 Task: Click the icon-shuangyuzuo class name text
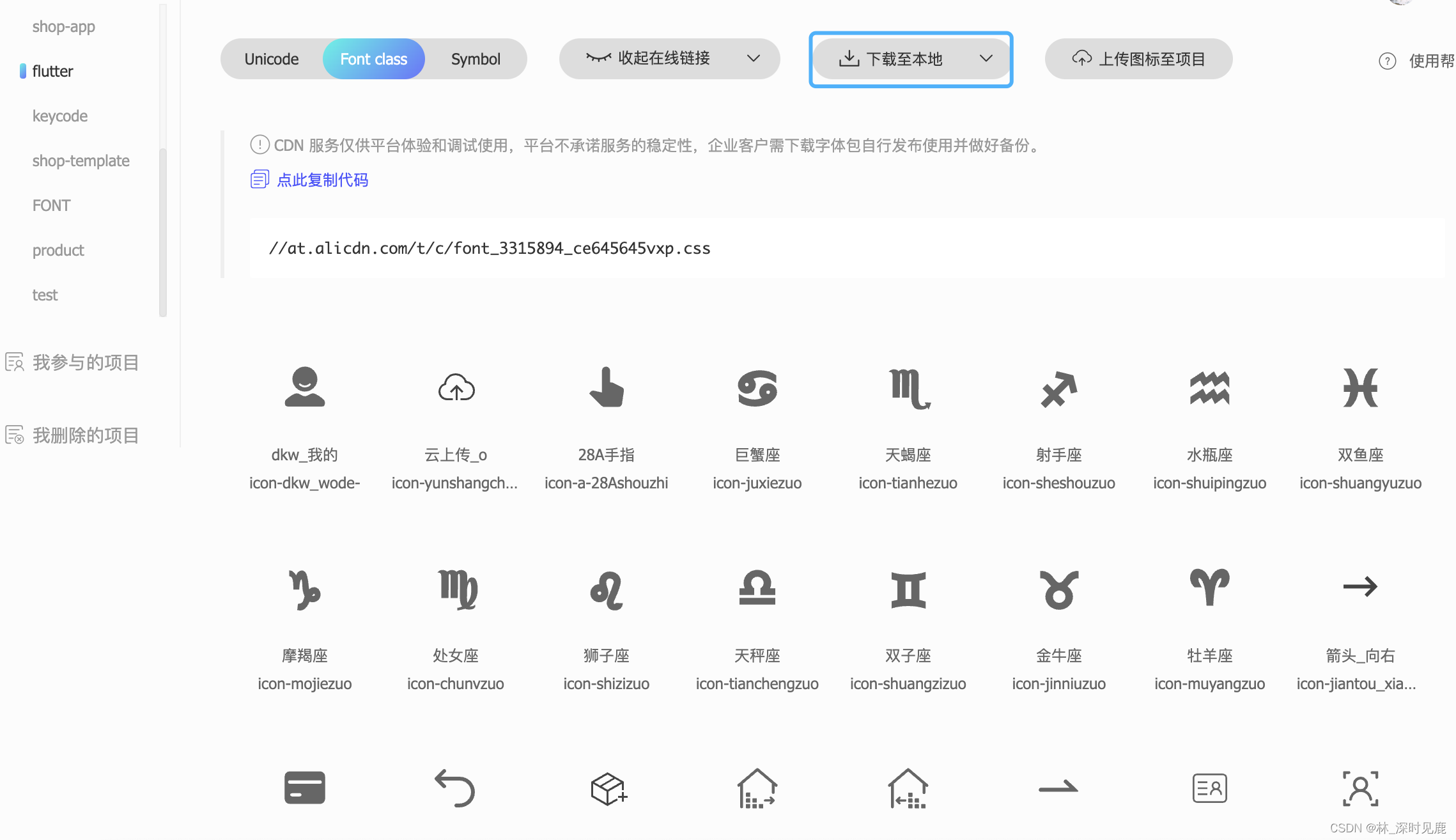click(1361, 483)
